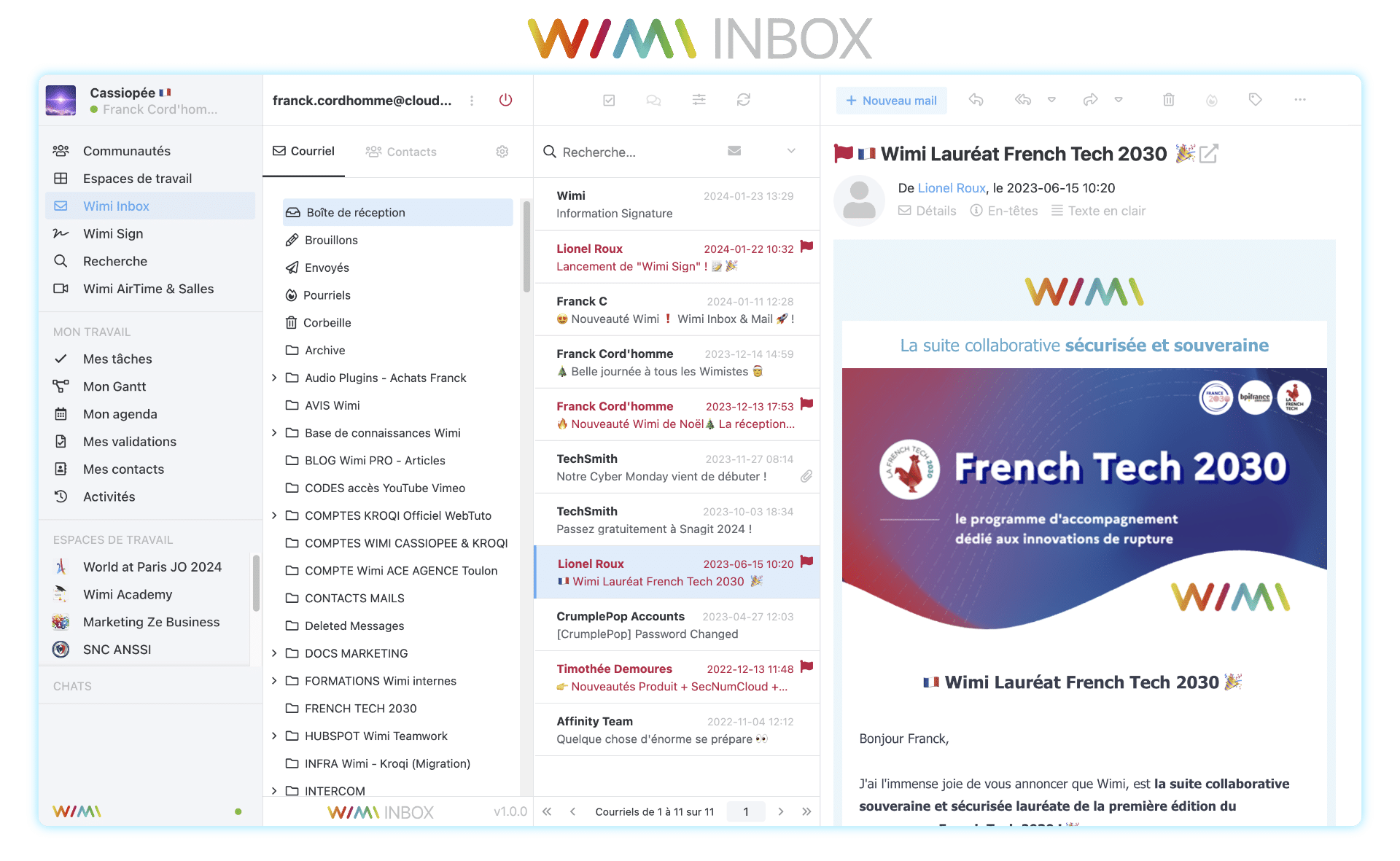1400x861 pixels.
Task: Expand the Audio Plugins - Achats Franck folder
Action: click(274, 378)
